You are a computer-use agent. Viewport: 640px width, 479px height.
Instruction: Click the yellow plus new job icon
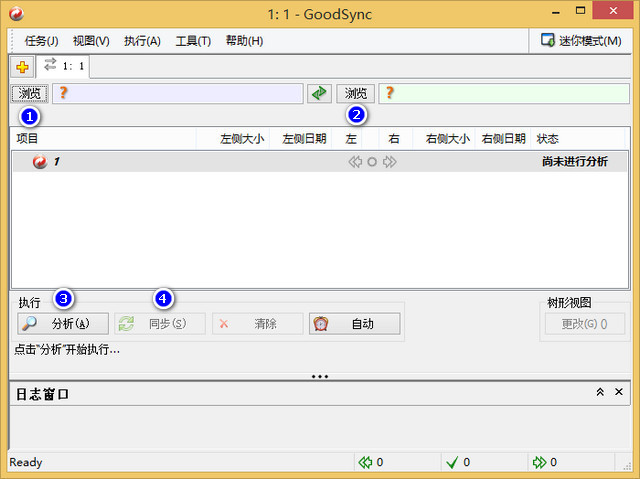coord(22,67)
